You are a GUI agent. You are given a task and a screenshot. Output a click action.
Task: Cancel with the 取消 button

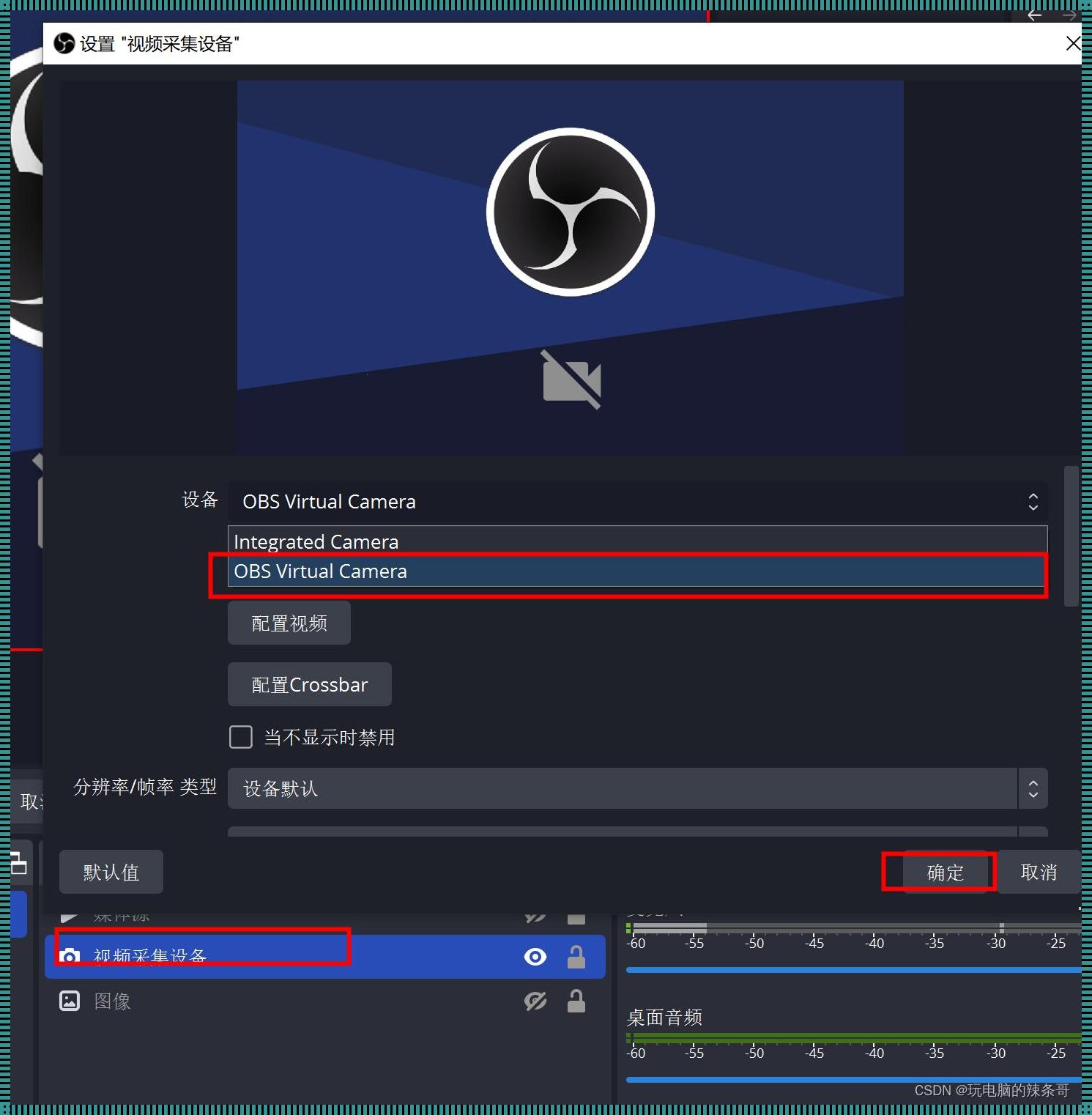[1039, 872]
